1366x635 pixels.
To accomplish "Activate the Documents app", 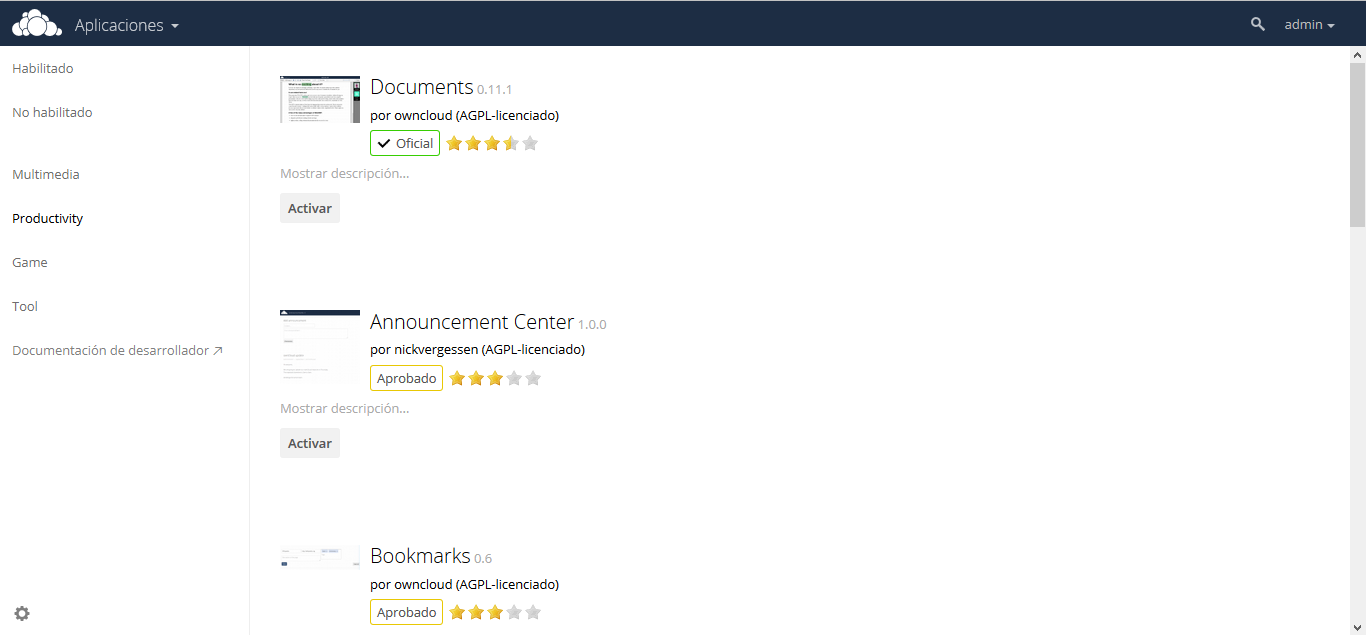I will pyautogui.click(x=310, y=208).
